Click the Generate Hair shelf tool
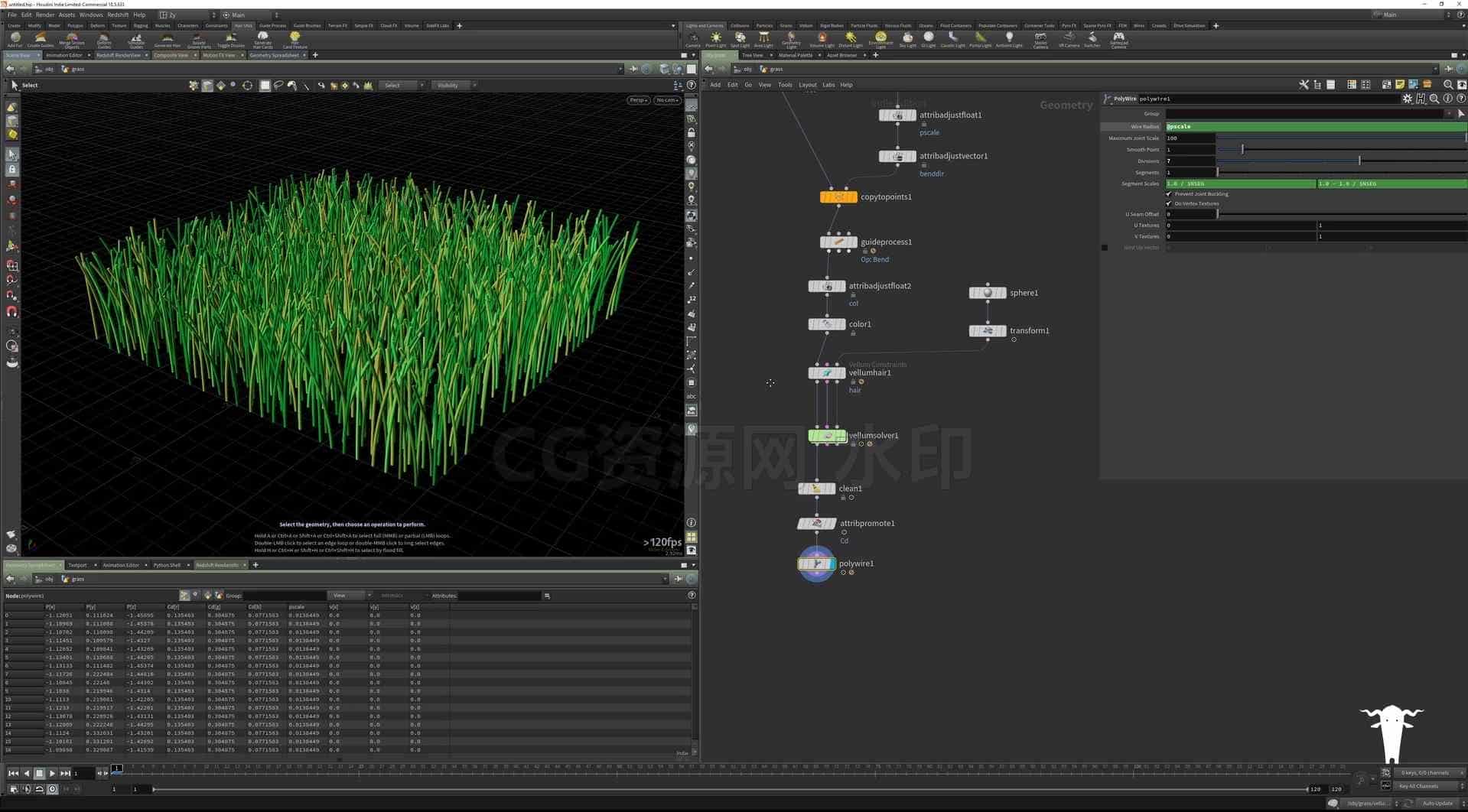Image resolution: width=1468 pixels, height=812 pixels. pos(167,40)
